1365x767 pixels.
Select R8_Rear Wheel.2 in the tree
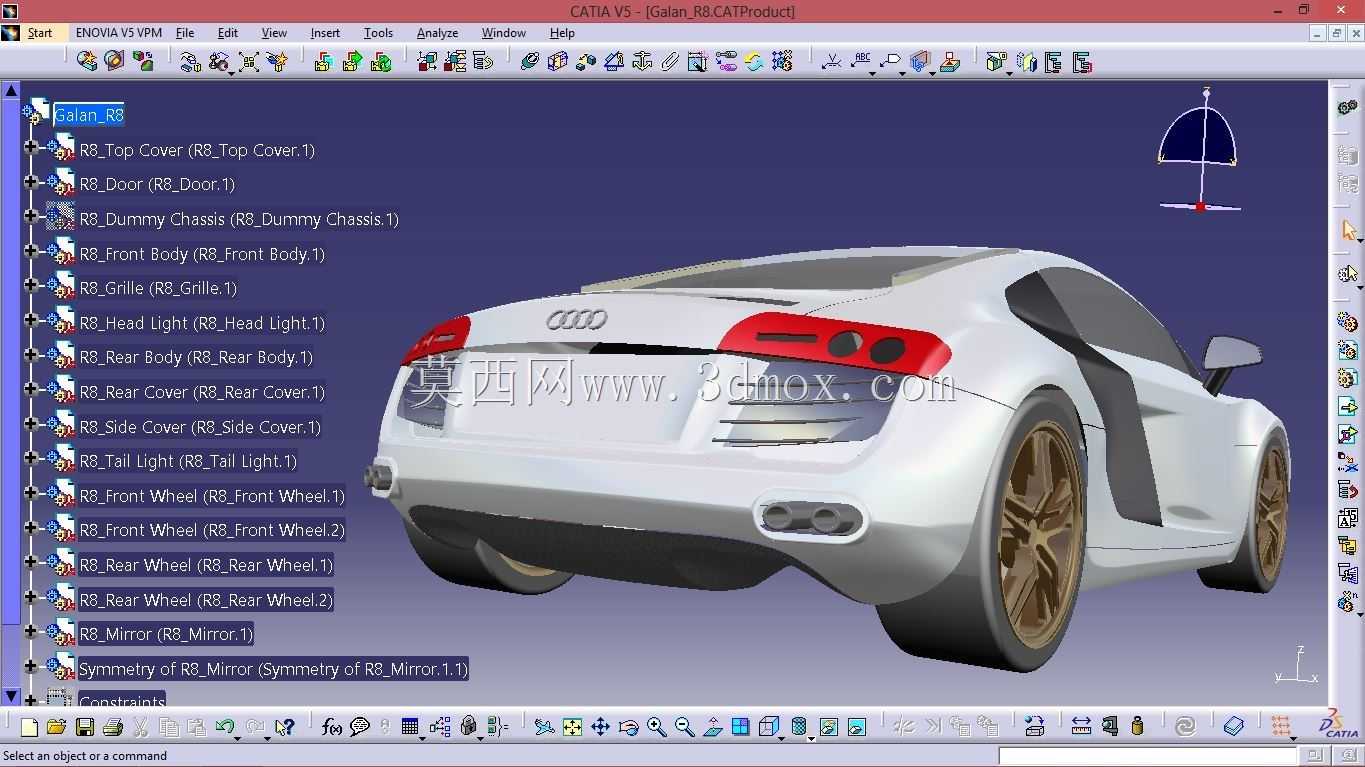coord(206,600)
